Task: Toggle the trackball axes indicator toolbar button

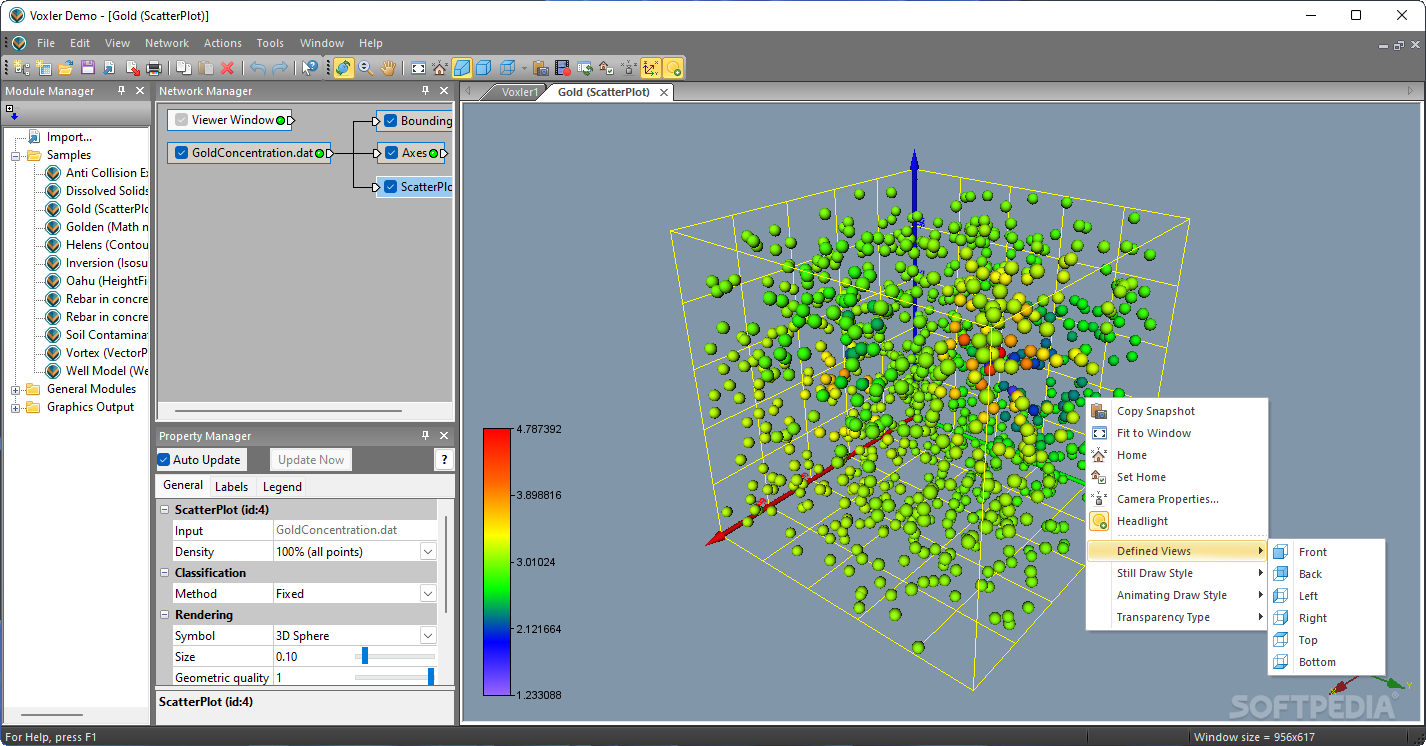Action: tap(650, 68)
